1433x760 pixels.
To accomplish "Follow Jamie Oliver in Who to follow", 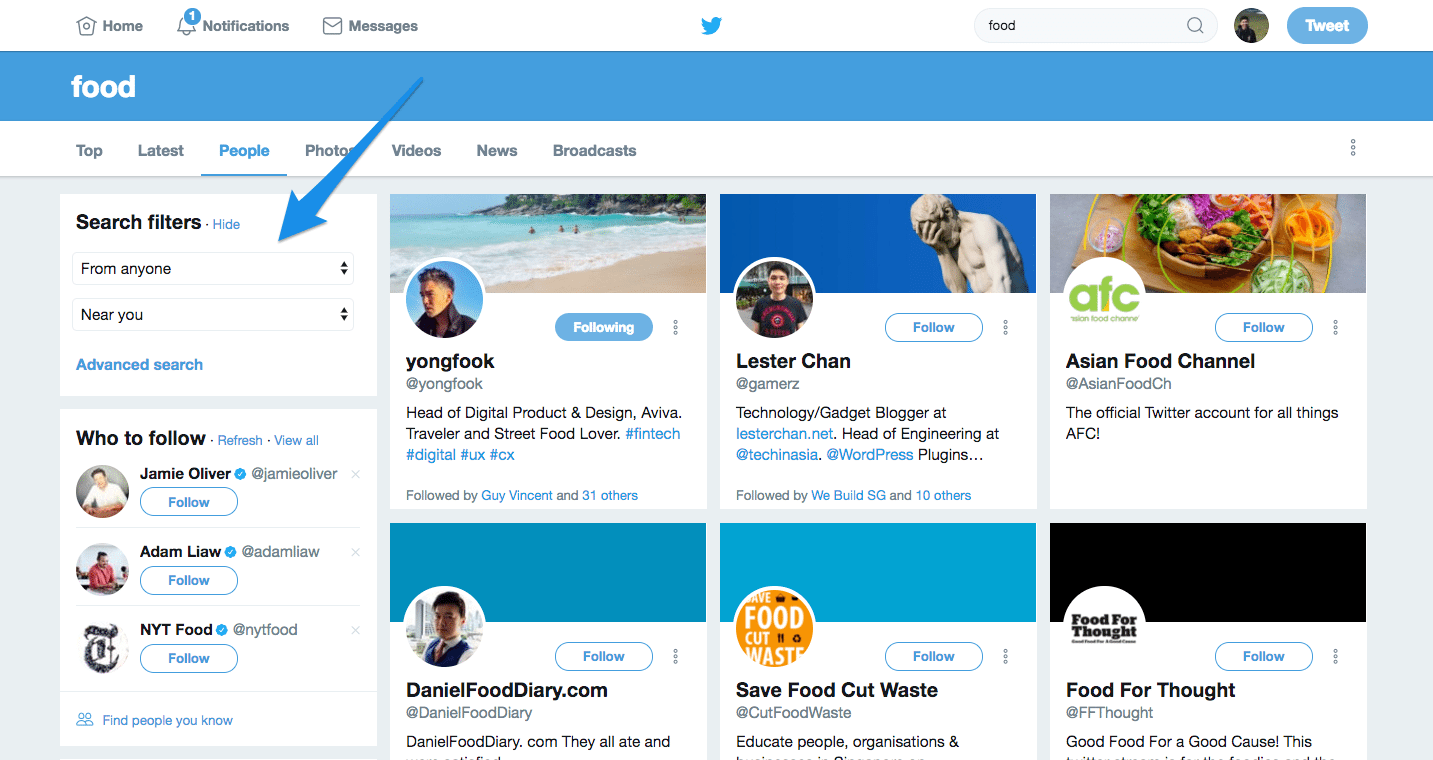I will (x=189, y=502).
